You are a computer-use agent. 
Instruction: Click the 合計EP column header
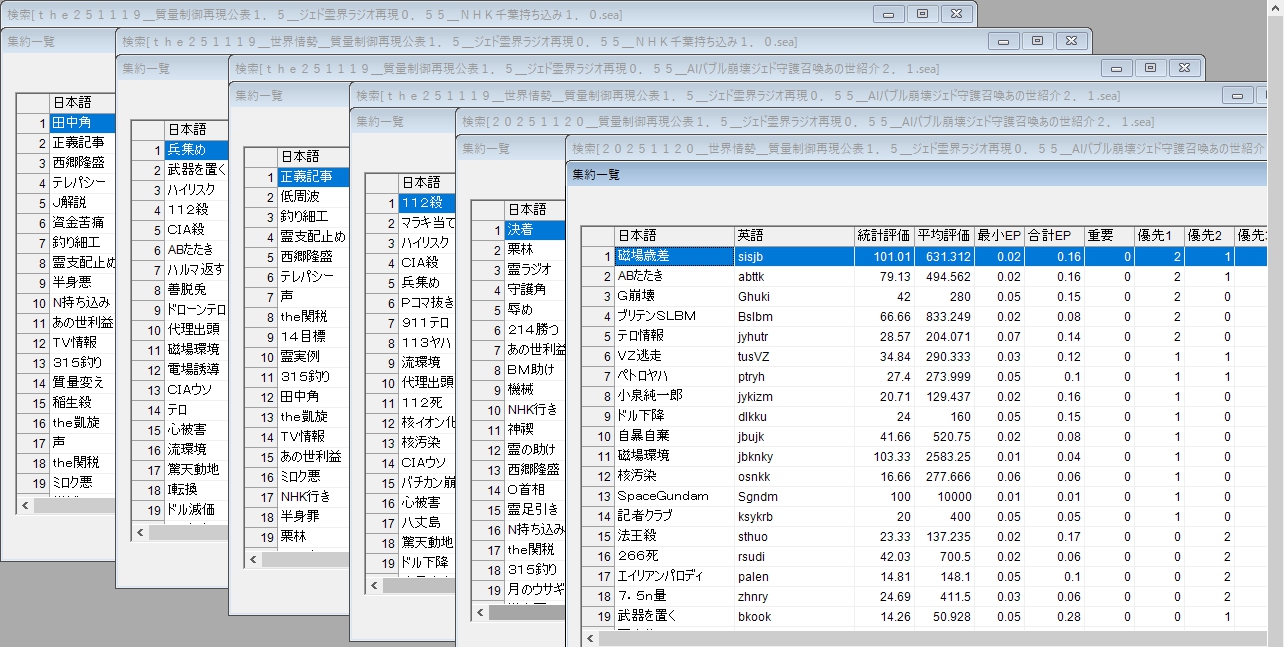click(x=1054, y=236)
